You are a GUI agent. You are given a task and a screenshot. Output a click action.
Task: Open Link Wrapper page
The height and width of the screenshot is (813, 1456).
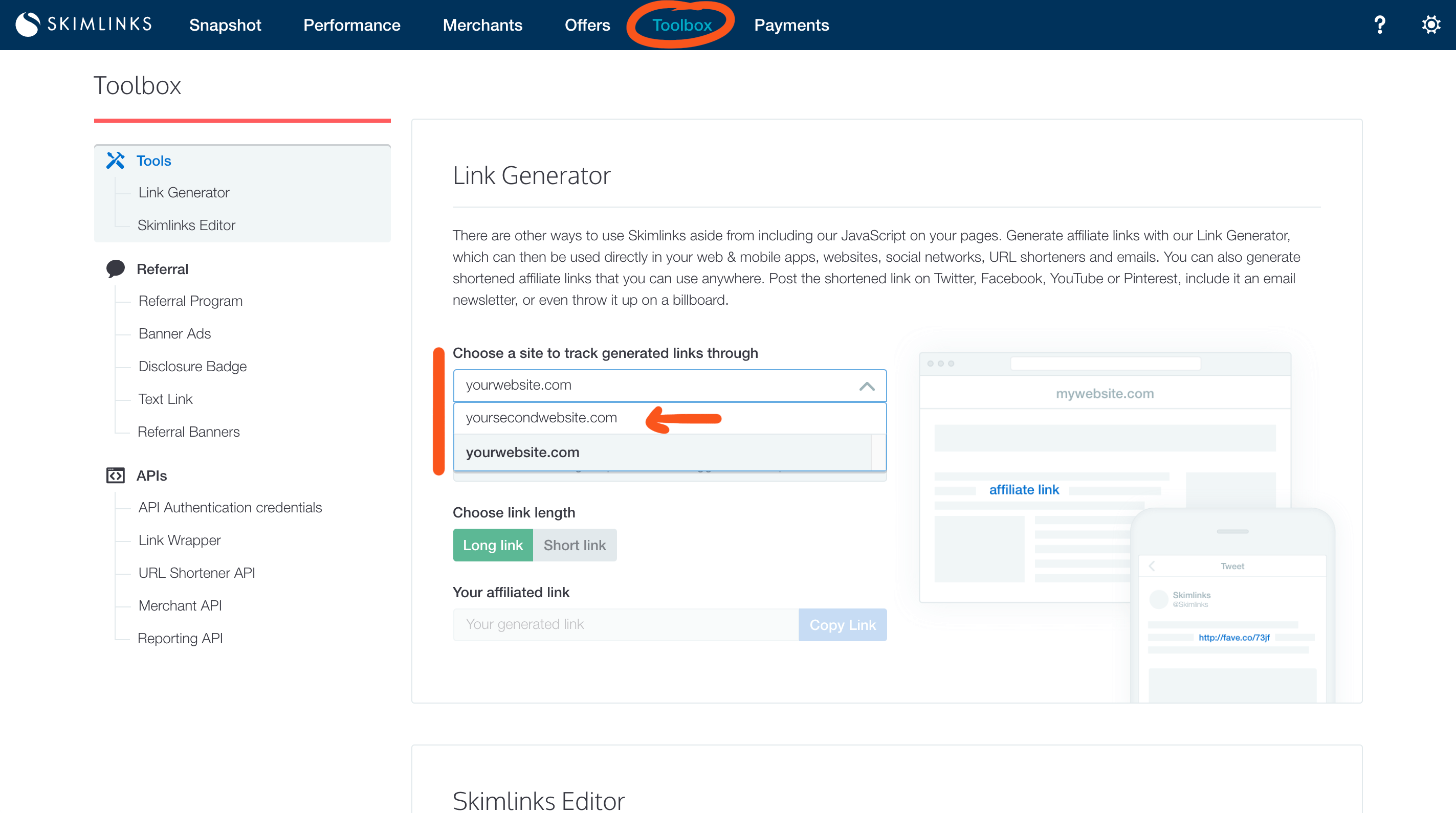pos(179,540)
